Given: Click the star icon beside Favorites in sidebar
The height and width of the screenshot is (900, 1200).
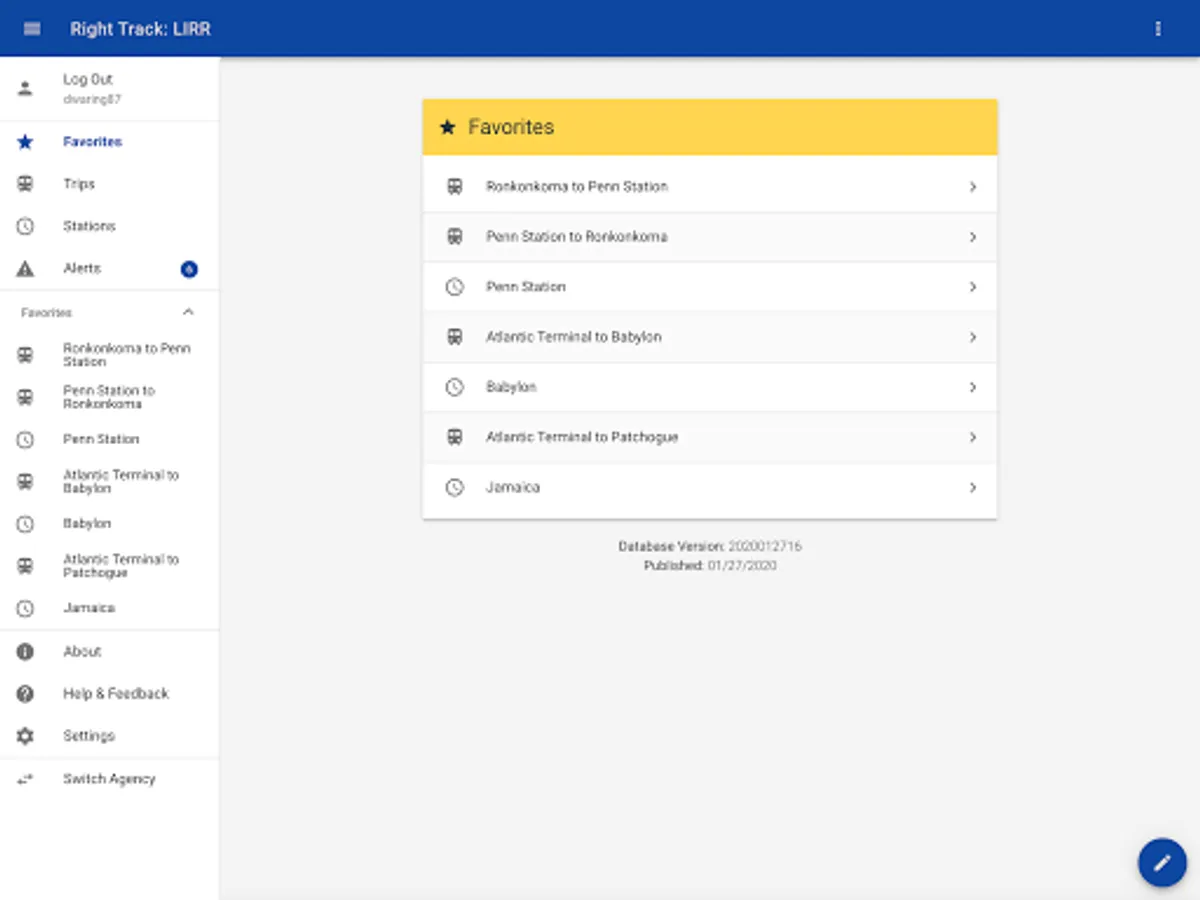Looking at the screenshot, I should pos(25,142).
